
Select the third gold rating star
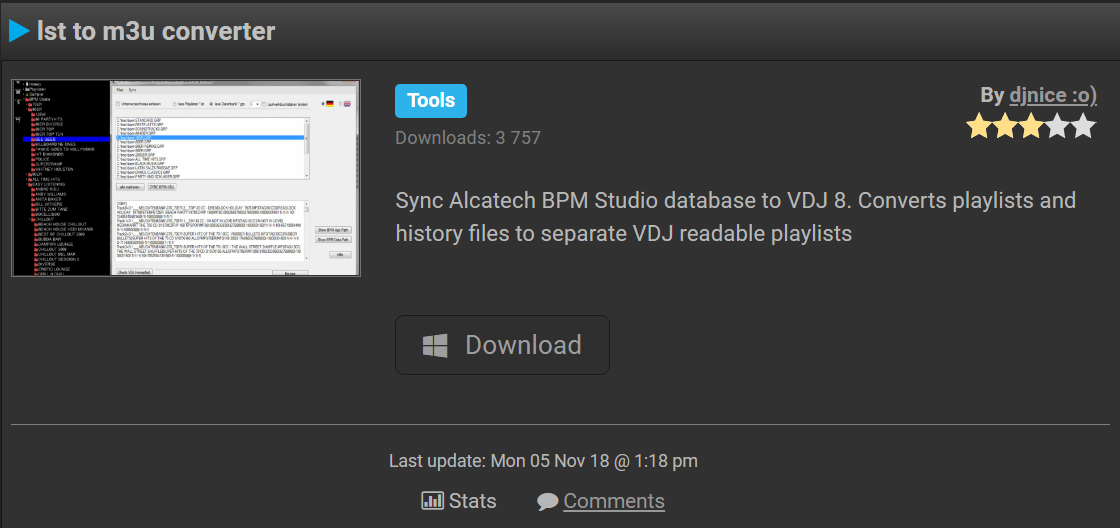pyautogui.click(x=1031, y=126)
